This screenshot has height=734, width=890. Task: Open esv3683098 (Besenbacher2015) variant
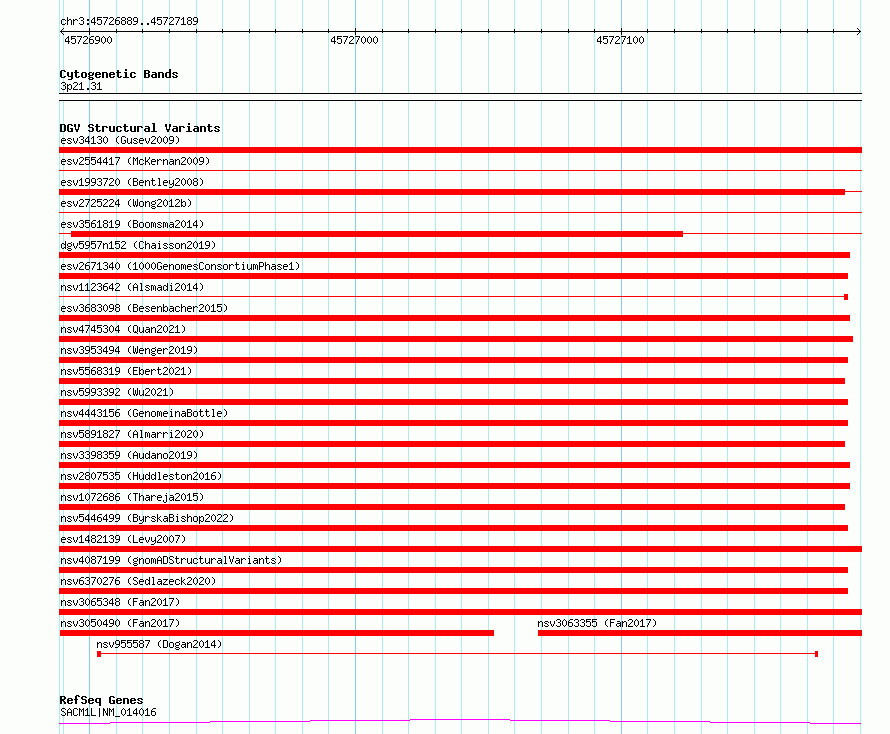click(x=144, y=308)
